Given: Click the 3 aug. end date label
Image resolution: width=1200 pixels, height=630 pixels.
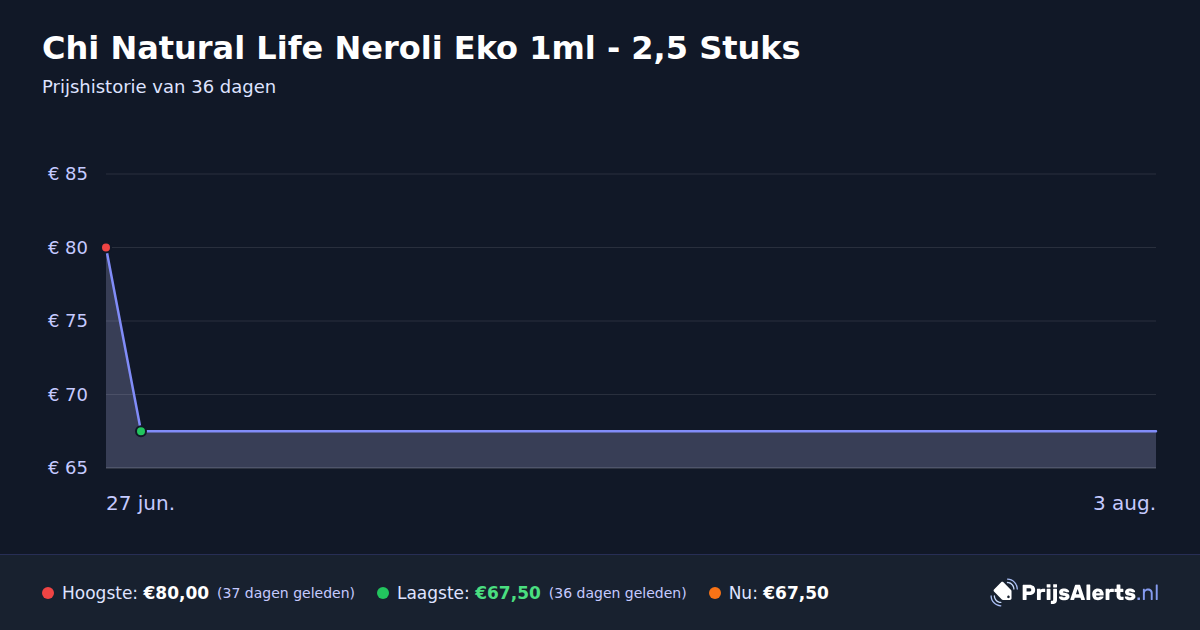Looking at the screenshot, I should click(x=1124, y=503).
